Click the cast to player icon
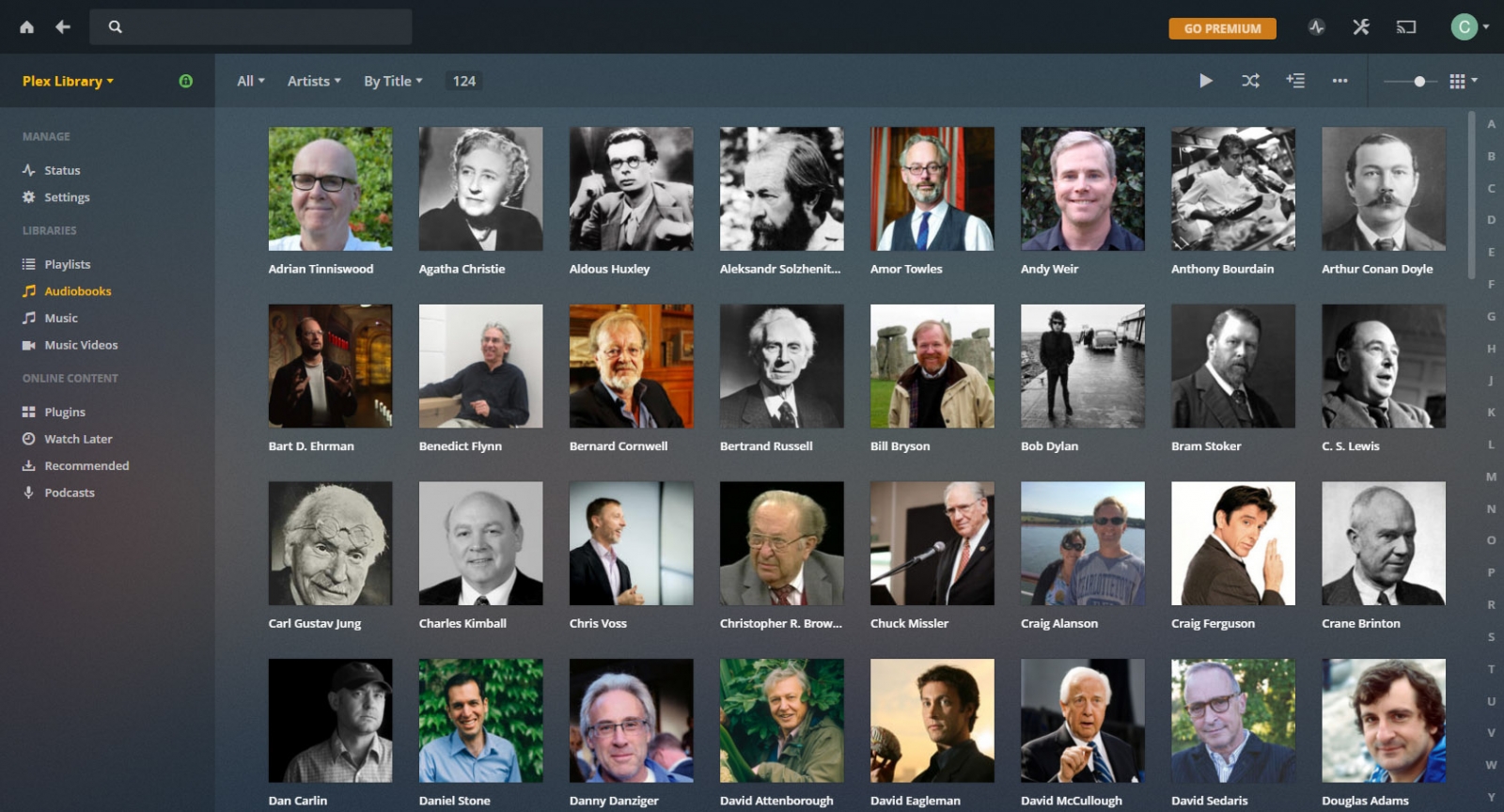This screenshot has height=812, width=1504. (1406, 27)
